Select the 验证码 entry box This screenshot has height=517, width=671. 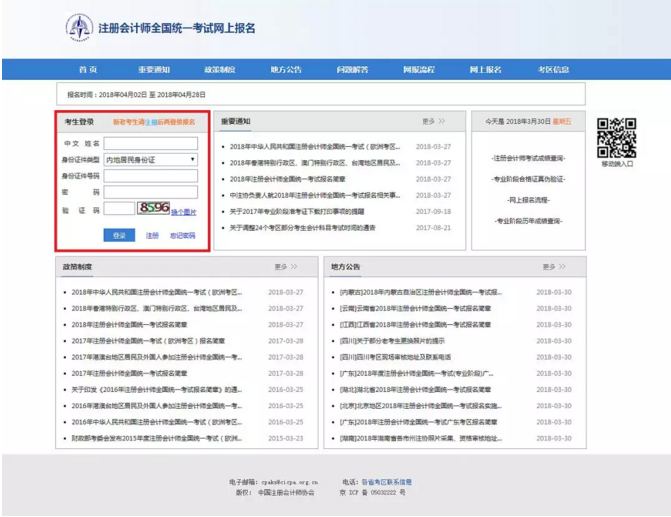pos(119,209)
